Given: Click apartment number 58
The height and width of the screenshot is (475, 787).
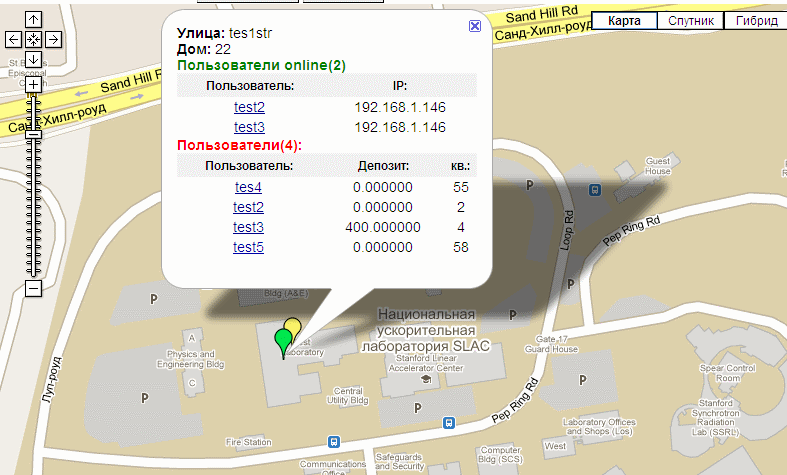Looking at the screenshot, I should coord(460,247).
